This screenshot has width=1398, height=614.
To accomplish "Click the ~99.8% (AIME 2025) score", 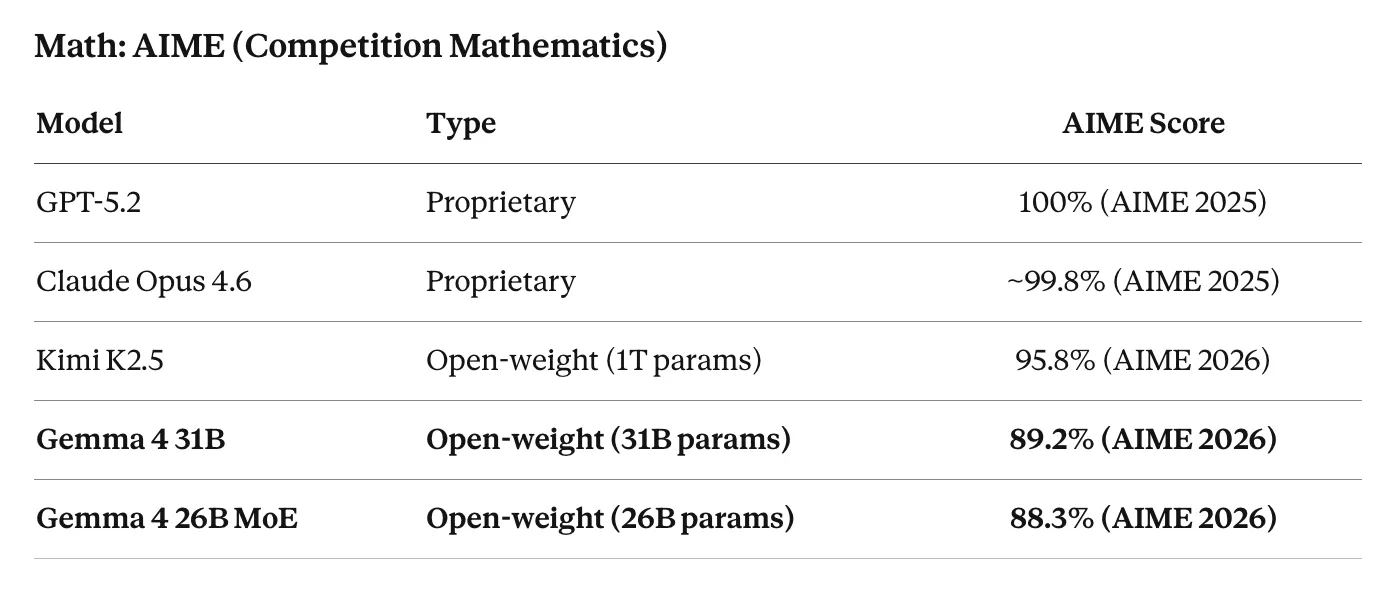I will point(1143,282).
